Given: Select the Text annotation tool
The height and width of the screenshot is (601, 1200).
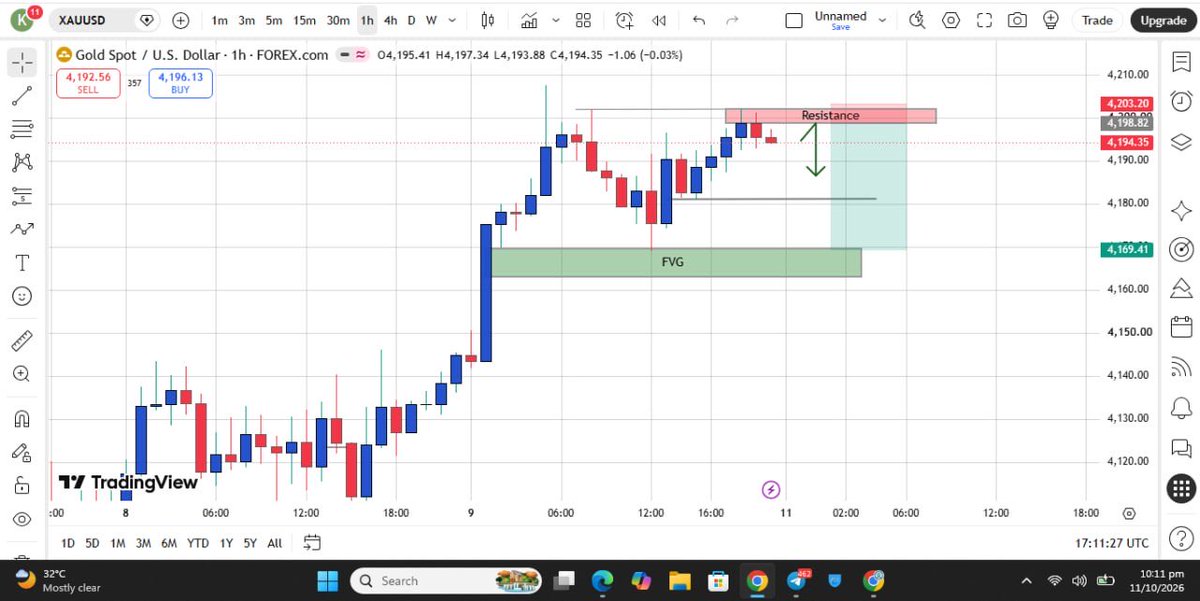Looking at the screenshot, I should pyautogui.click(x=22, y=263).
